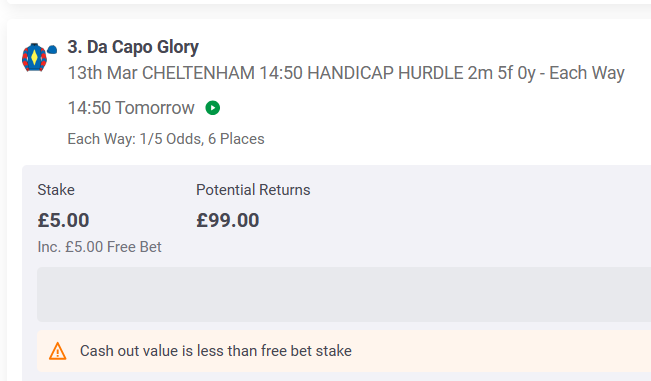The width and height of the screenshot is (651, 381).
Task: Click the greyed-out cash out button
Action: (x=344, y=294)
